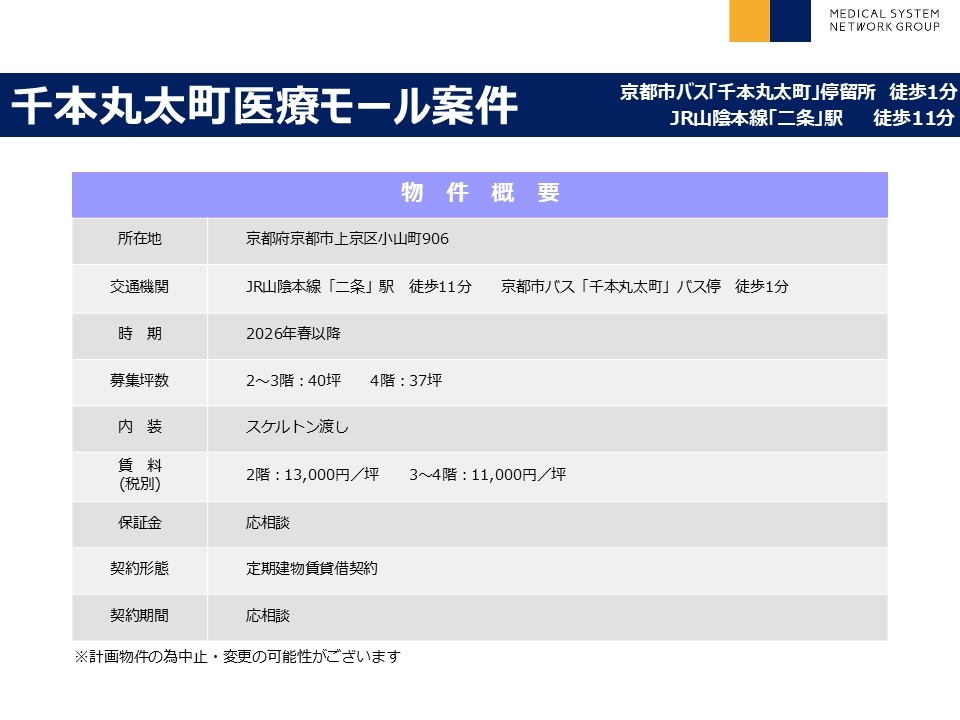Click 応相談 in the 契約期間 row
Viewport: 960px width, 720px height.
(x=268, y=616)
